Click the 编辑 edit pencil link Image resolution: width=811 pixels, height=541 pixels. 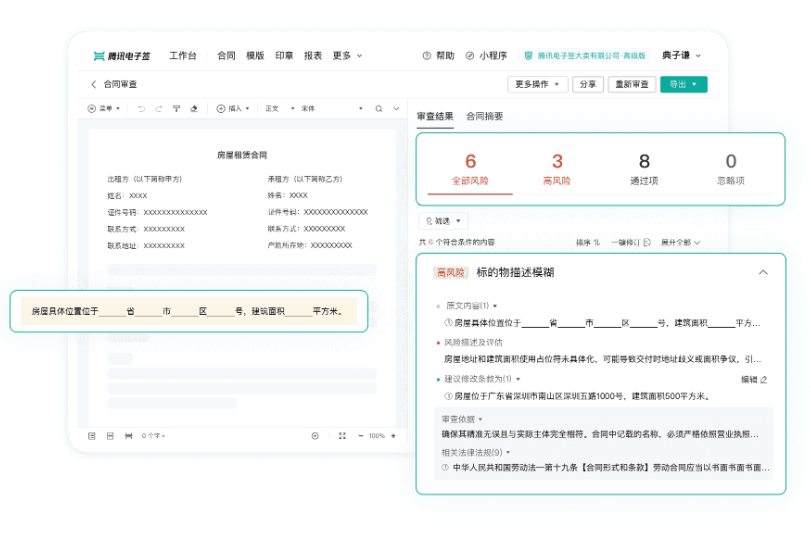(x=754, y=380)
